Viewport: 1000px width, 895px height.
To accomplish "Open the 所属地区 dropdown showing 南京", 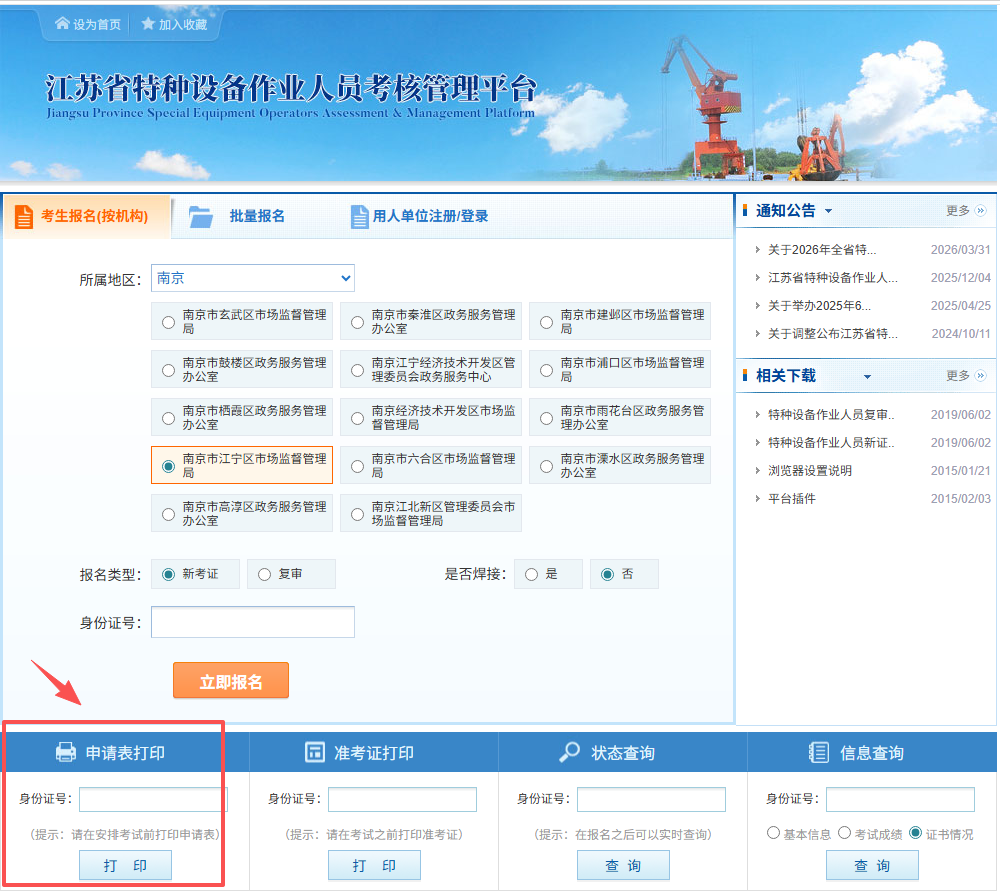I will pyautogui.click(x=253, y=278).
